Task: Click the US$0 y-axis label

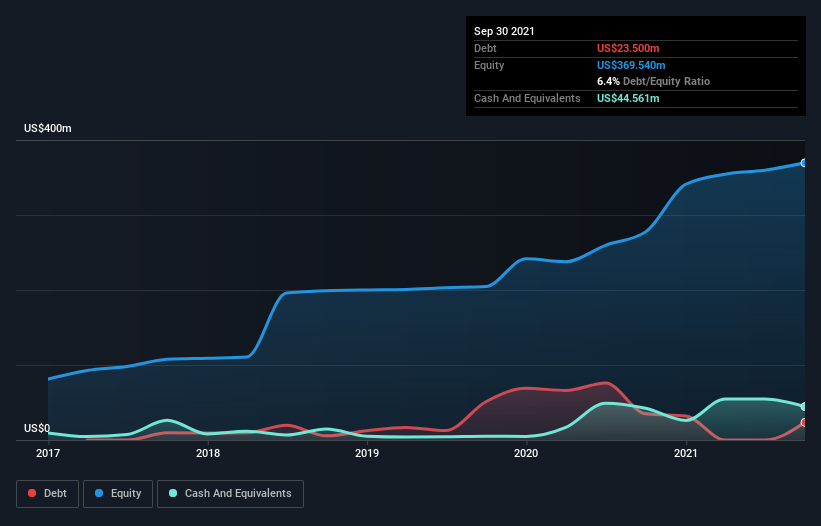Action: click(x=37, y=428)
